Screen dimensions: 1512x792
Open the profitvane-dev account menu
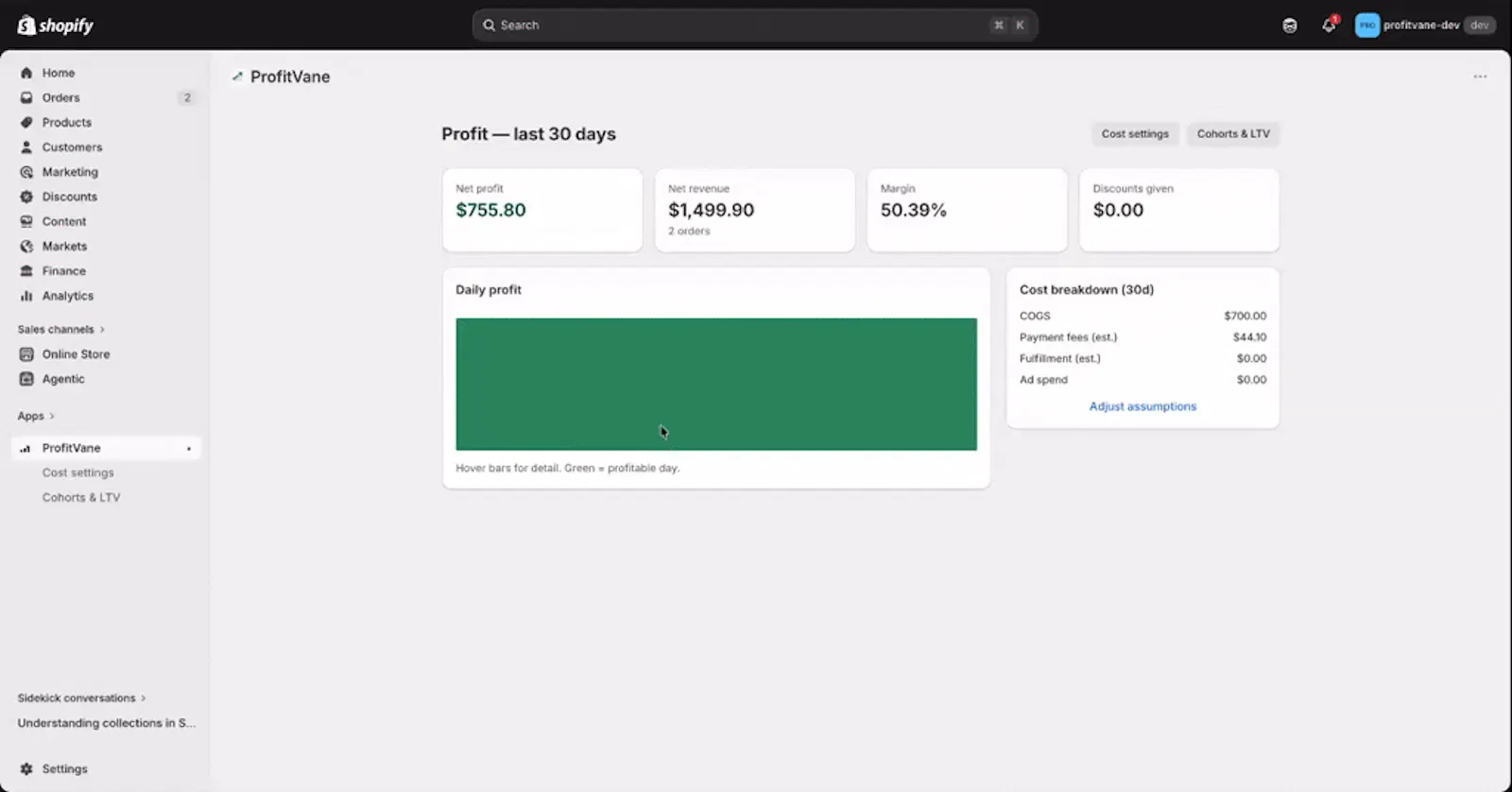(1425, 26)
